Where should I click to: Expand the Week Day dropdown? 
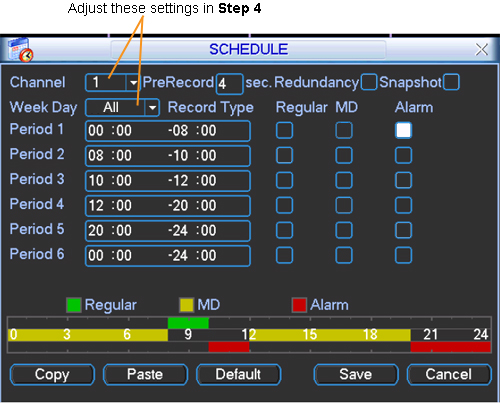point(152,108)
